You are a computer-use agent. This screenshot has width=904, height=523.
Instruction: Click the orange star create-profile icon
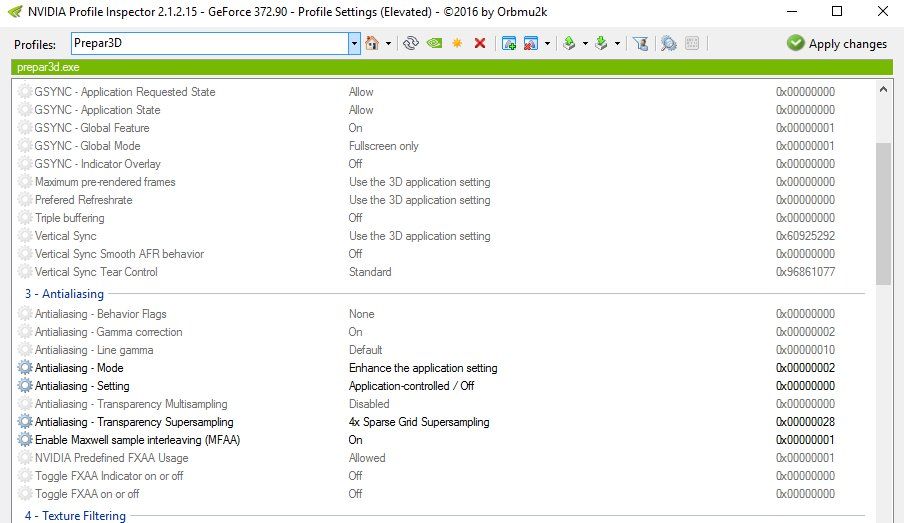coord(457,43)
